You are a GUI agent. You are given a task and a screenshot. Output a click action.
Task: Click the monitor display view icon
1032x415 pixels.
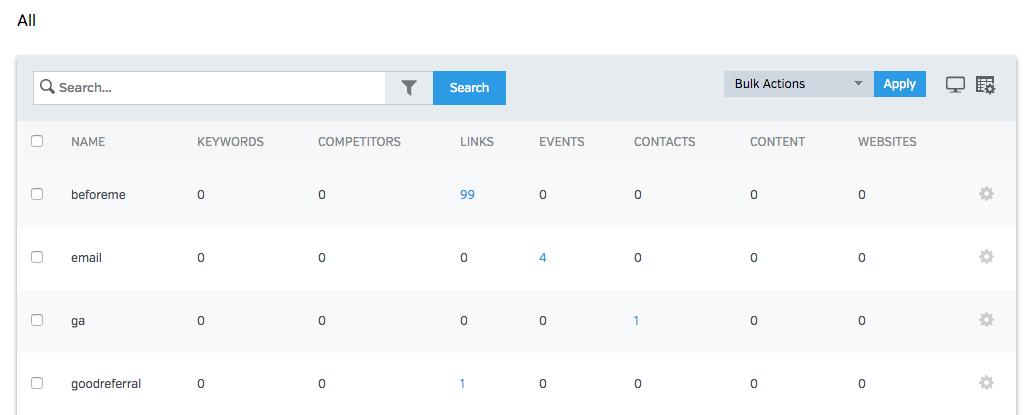tap(955, 85)
